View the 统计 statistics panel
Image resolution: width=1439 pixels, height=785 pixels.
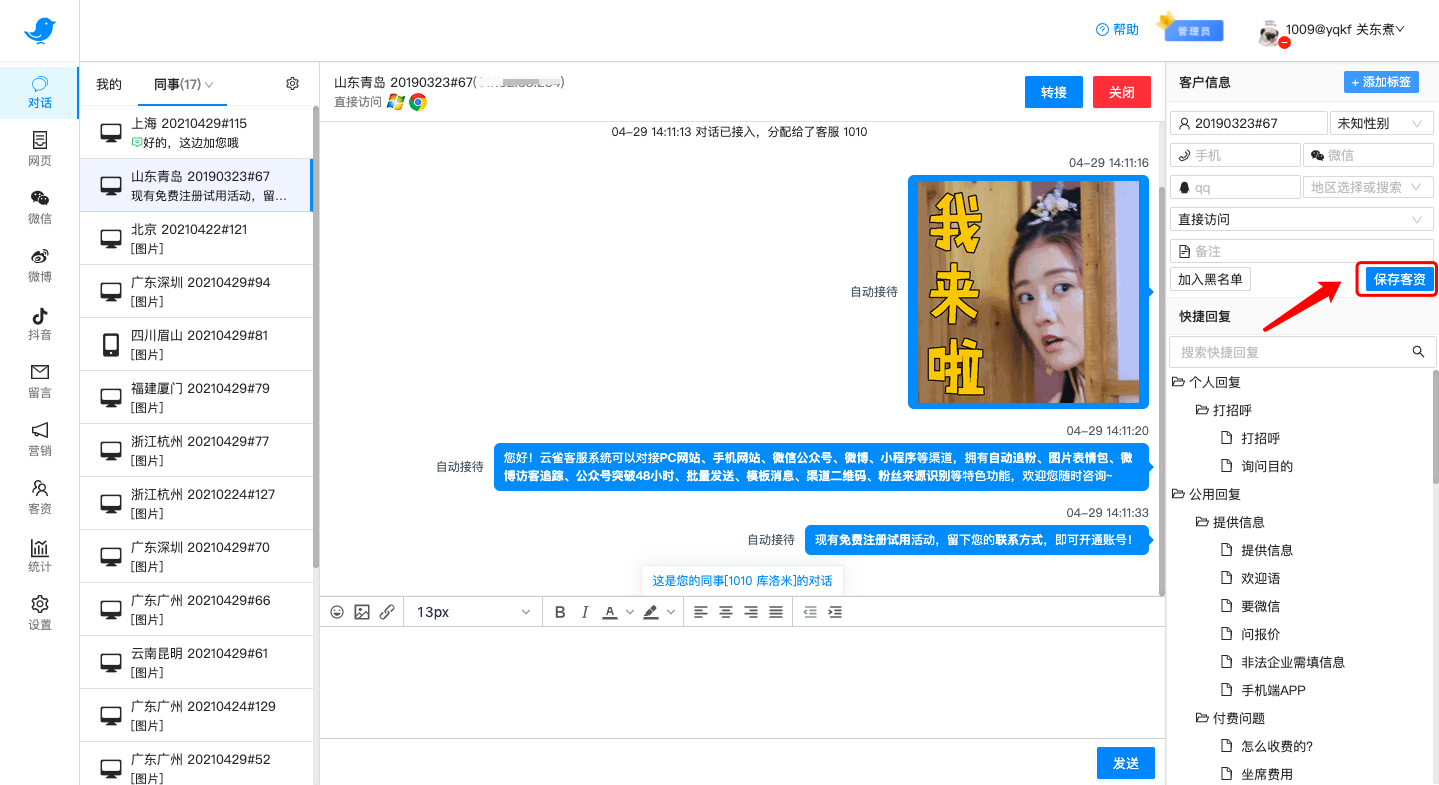[39, 555]
